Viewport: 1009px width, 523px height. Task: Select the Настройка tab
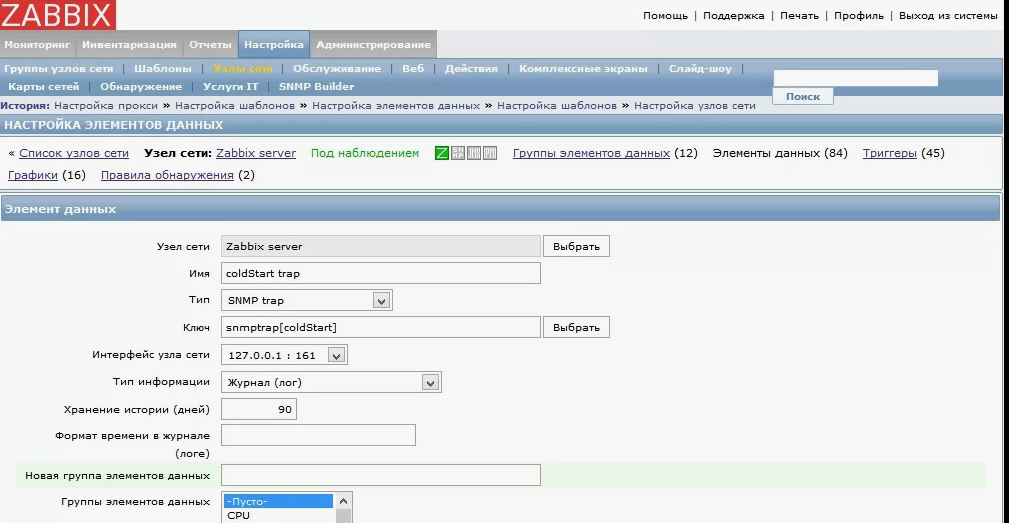tap(273, 44)
